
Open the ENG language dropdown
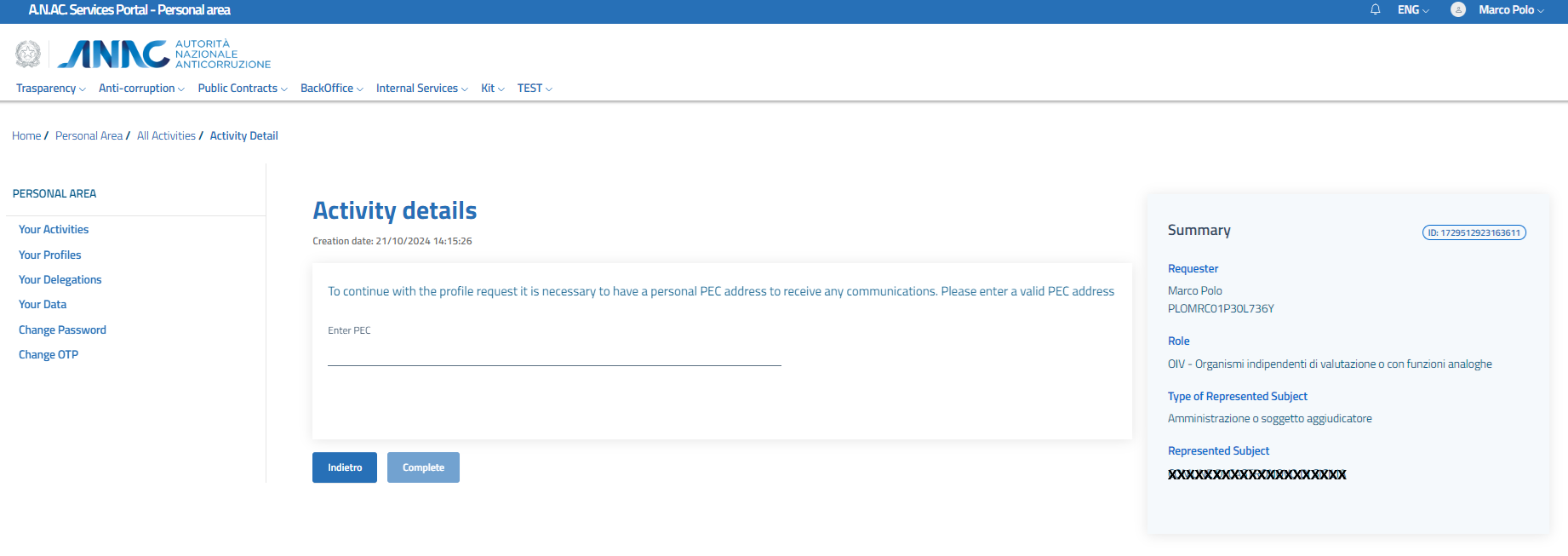[1413, 10]
